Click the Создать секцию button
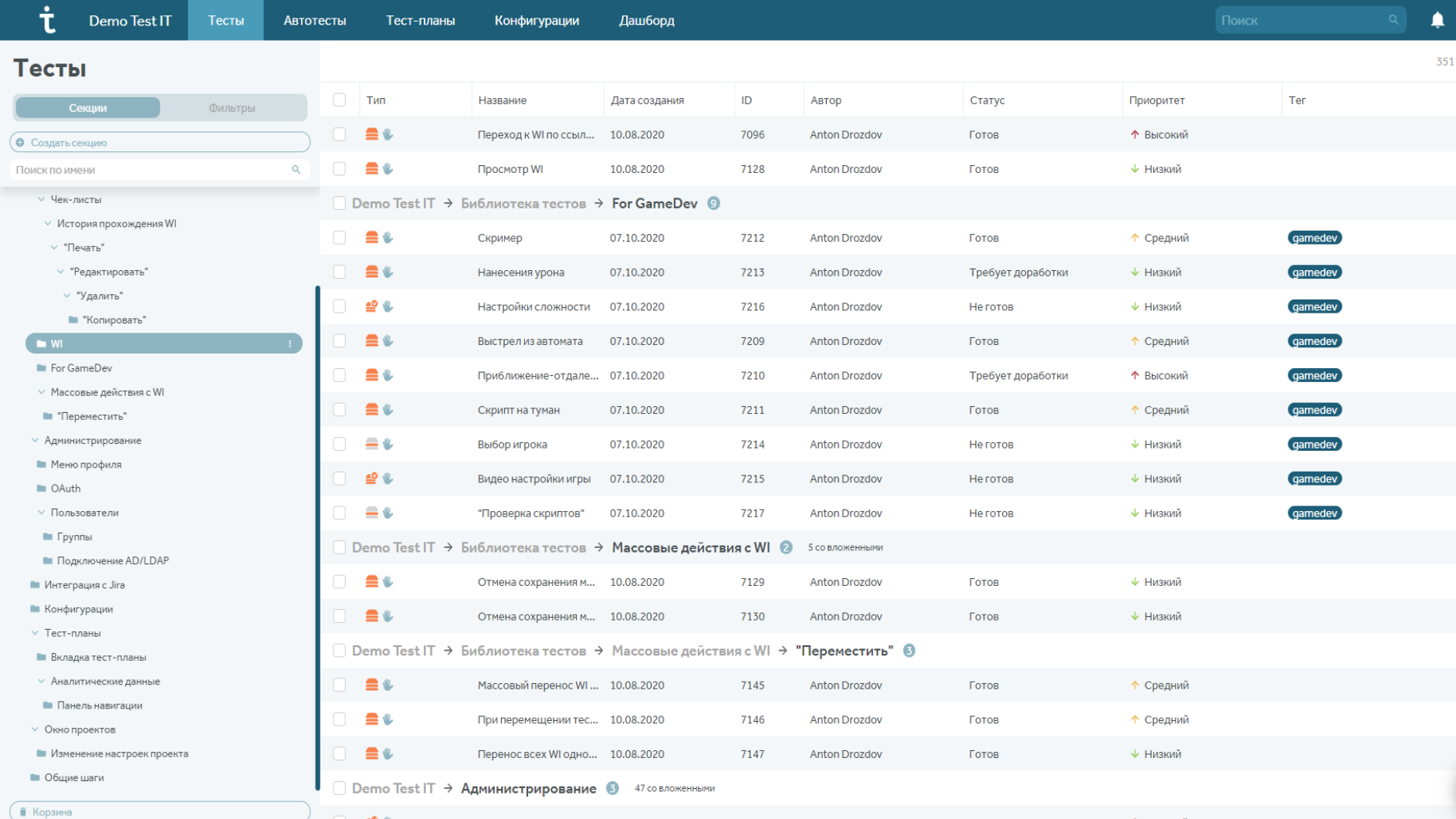This screenshot has height=819, width=1456. pyautogui.click(x=160, y=143)
